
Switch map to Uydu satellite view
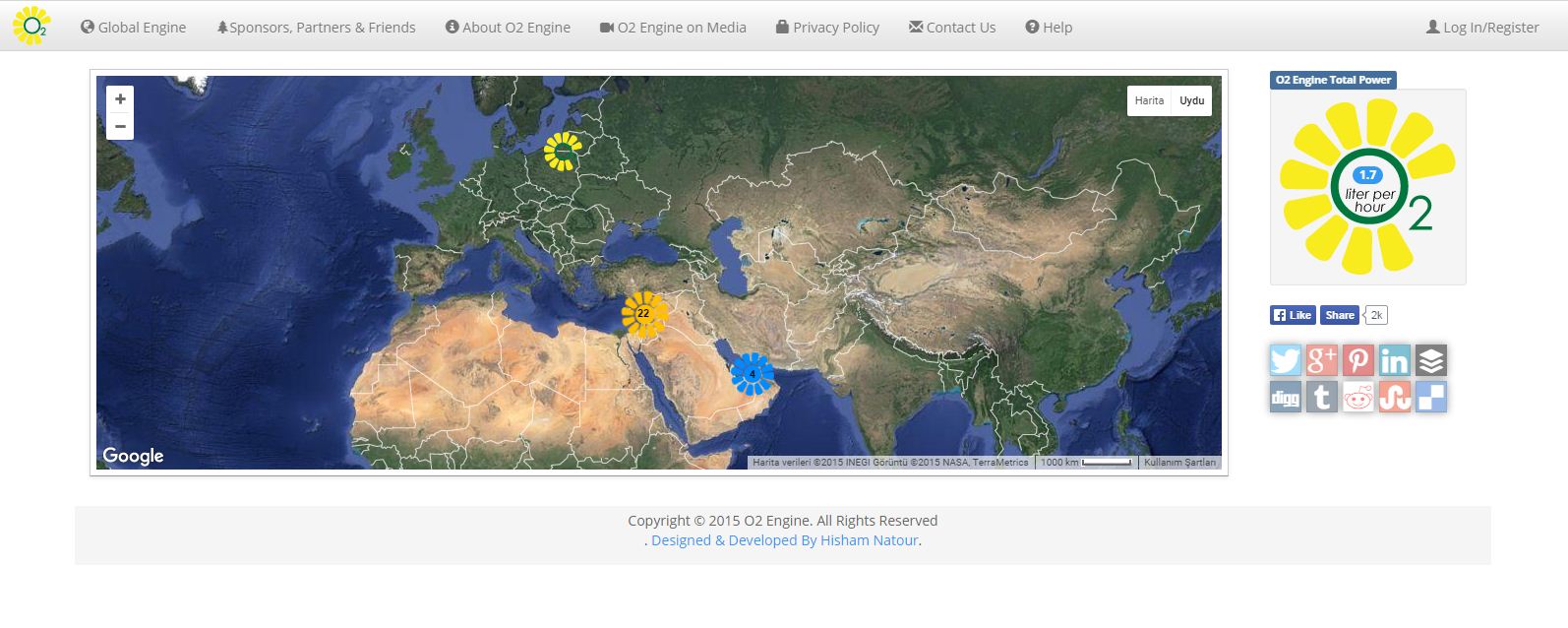click(1192, 100)
